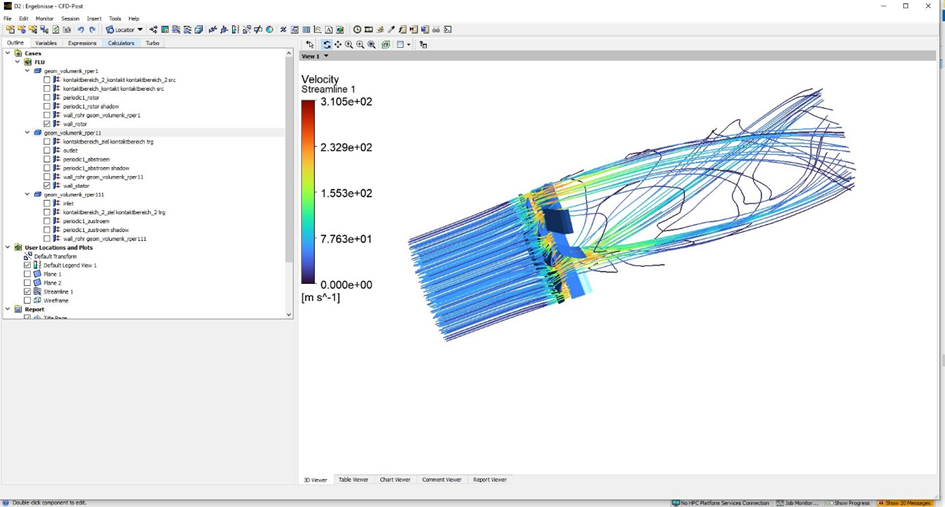Click the Zoom In magnifier icon

click(x=349, y=45)
